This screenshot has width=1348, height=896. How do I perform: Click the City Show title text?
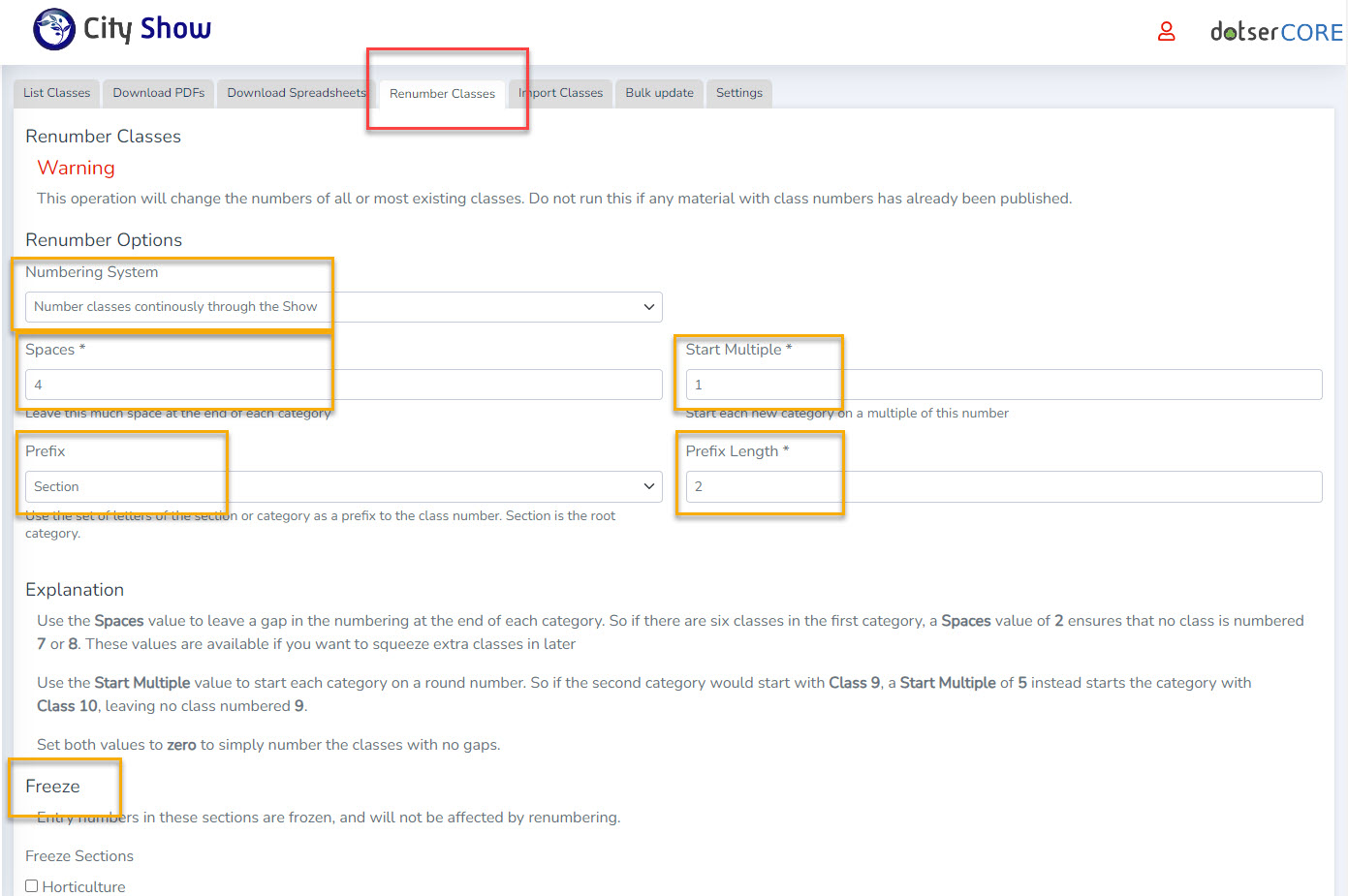[x=147, y=29]
